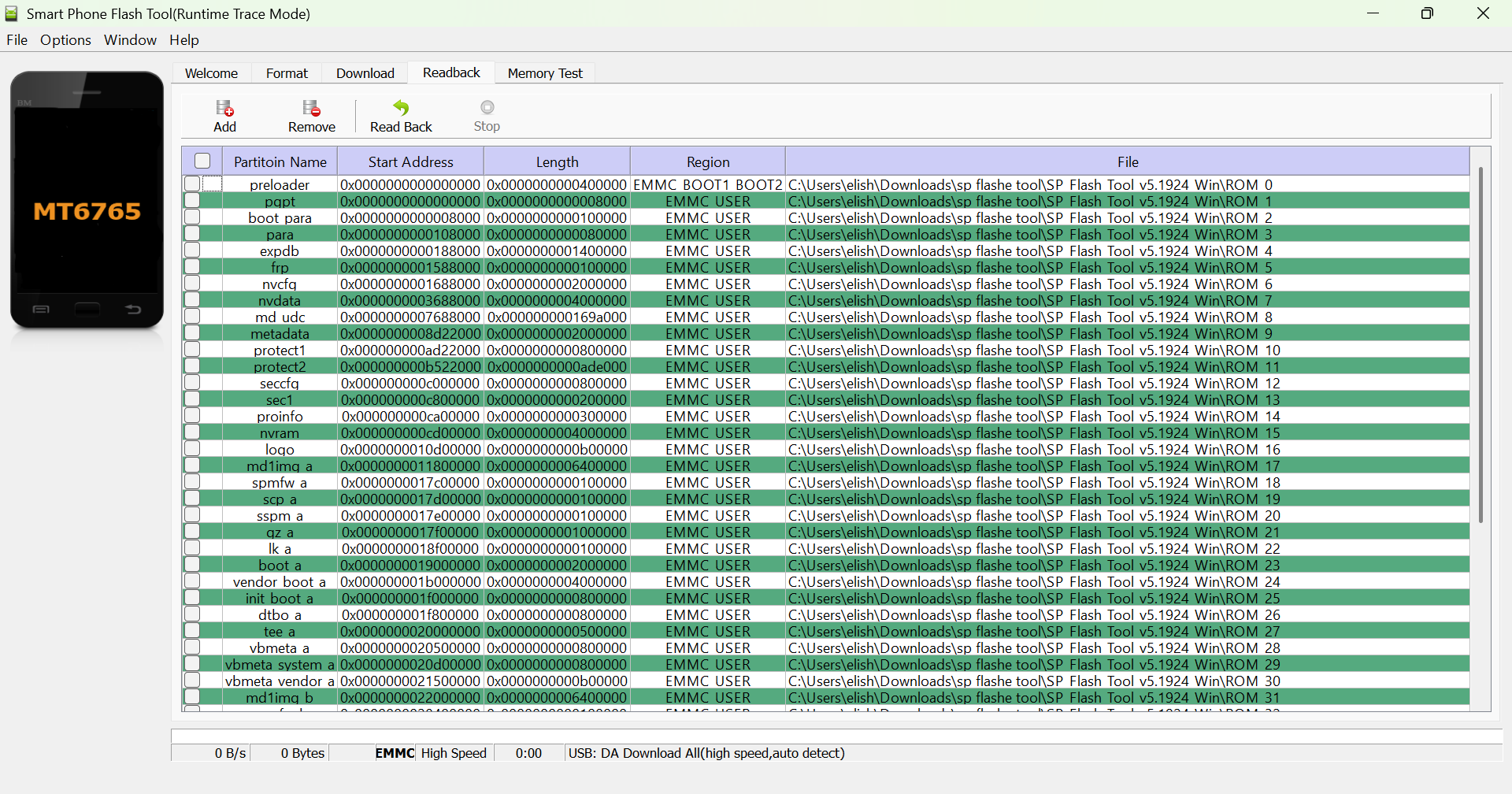
Task: Select the md1img_a partition name
Action: tap(280, 466)
